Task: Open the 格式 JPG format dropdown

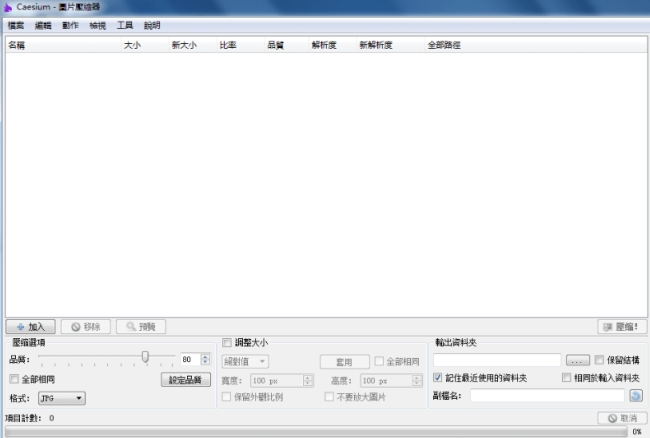Action: coord(62,398)
